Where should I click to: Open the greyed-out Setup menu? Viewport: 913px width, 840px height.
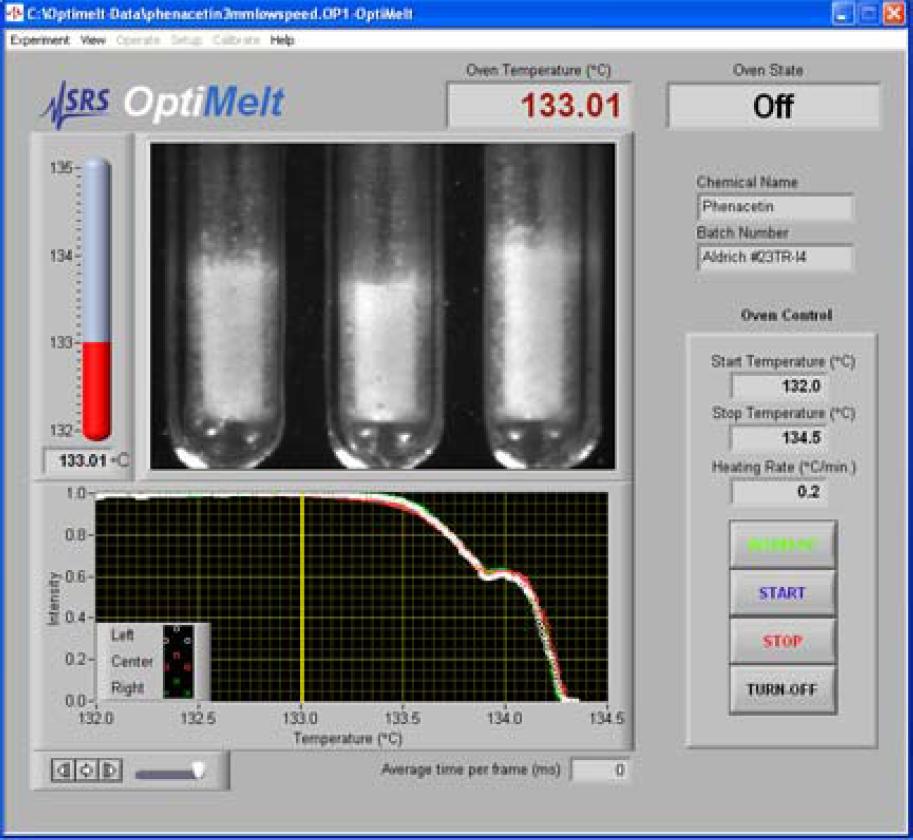click(186, 40)
